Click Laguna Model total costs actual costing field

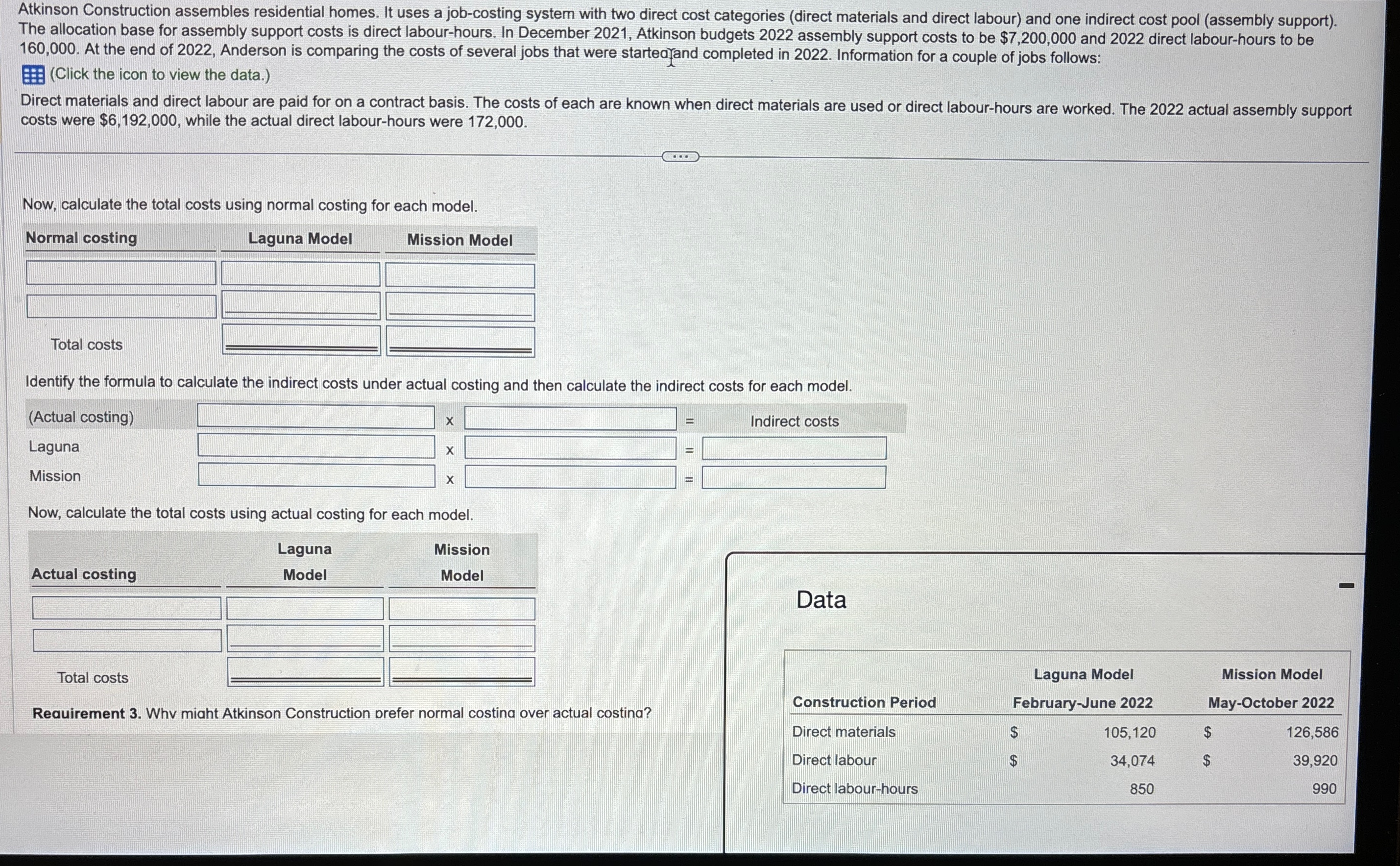[x=305, y=671]
